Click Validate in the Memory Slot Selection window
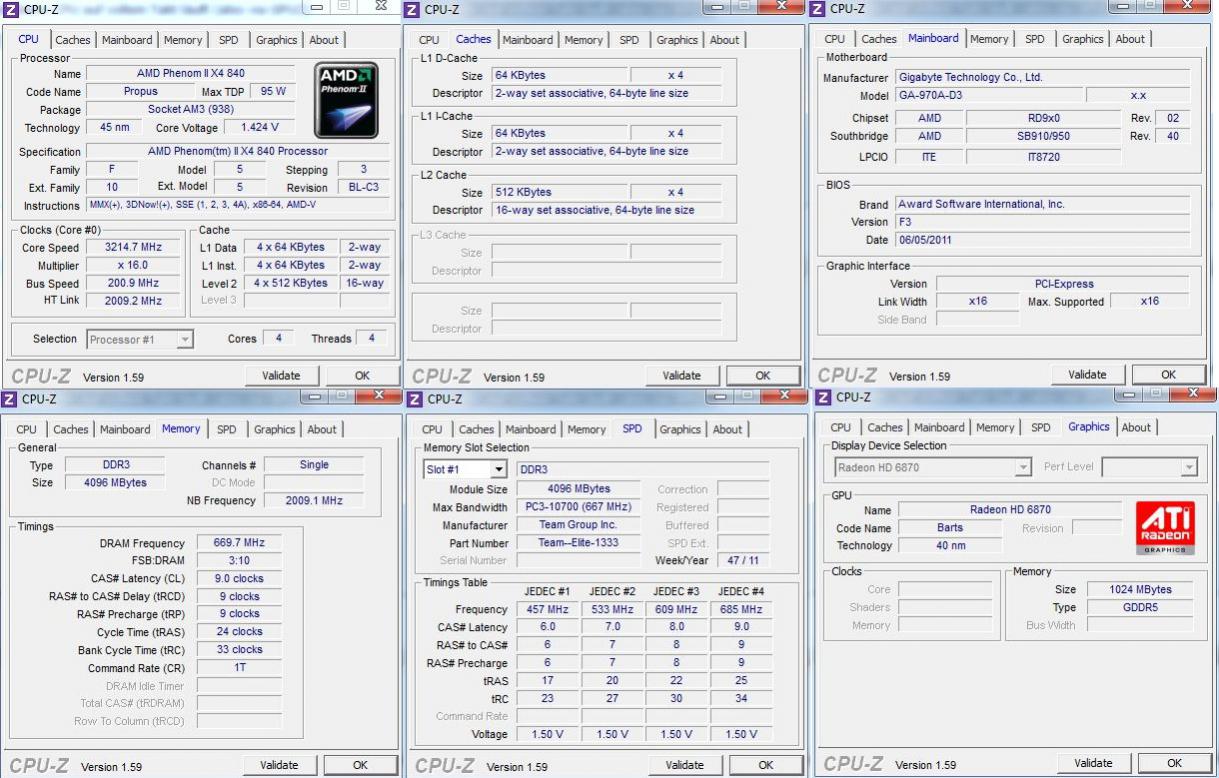The image size is (1219, 778). (684, 765)
